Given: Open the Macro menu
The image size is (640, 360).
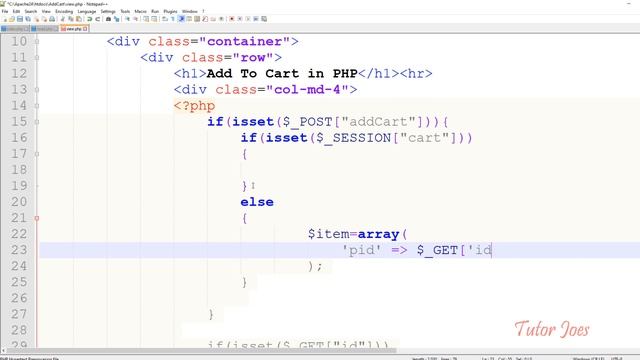Looking at the screenshot, I should (x=140, y=11).
